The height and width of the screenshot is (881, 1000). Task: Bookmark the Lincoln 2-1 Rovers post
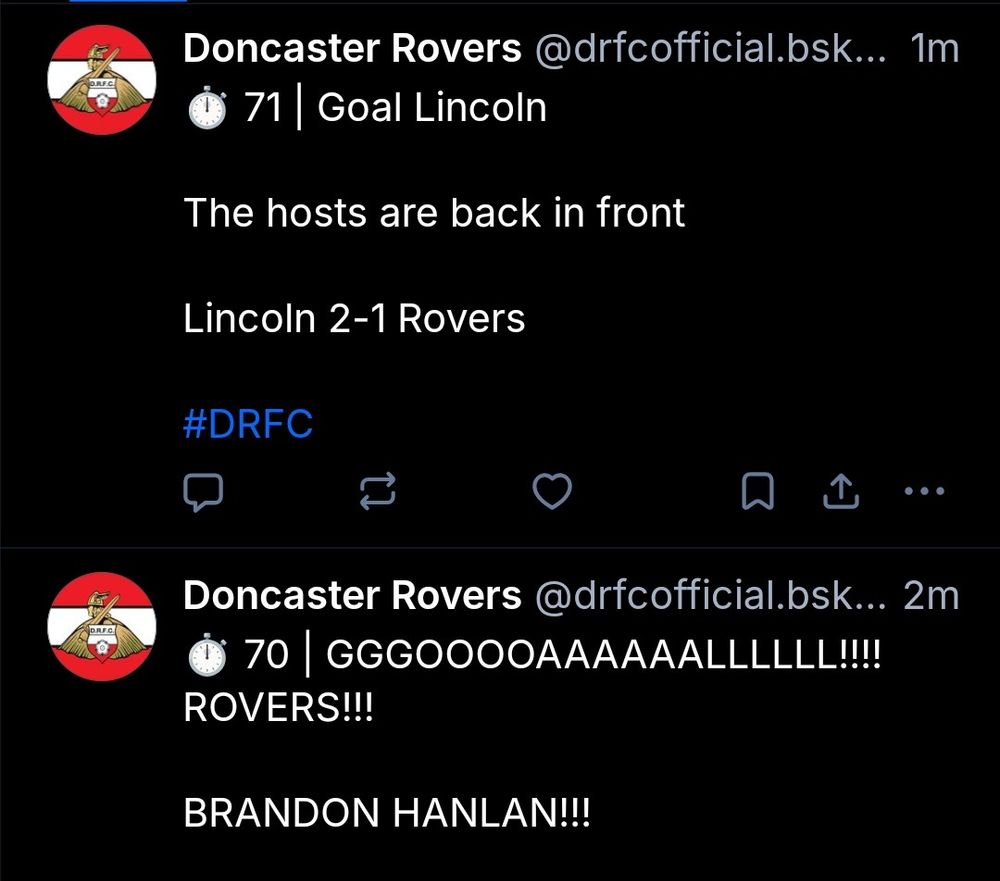tap(758, 491)
